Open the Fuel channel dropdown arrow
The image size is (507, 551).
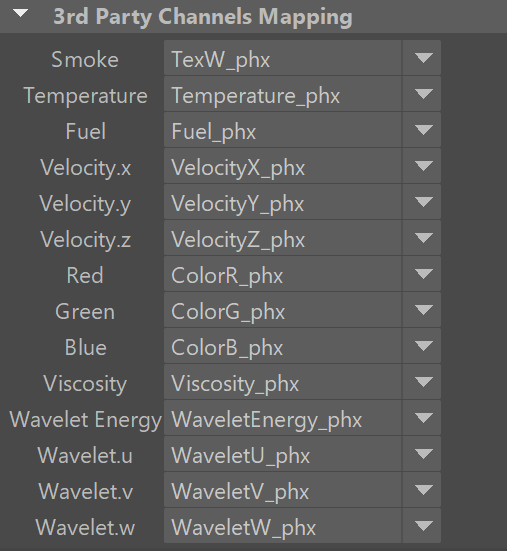(x=422, y=130)
